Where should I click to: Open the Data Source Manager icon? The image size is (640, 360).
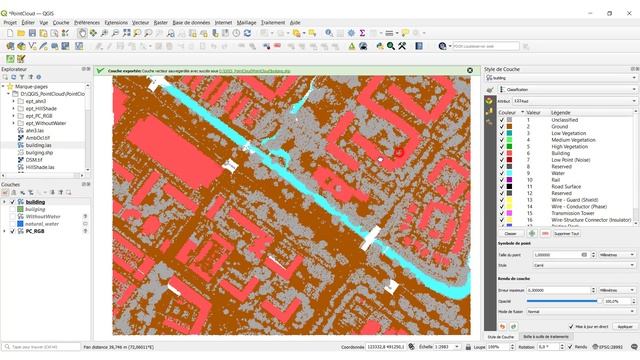[x=10, y=46]
